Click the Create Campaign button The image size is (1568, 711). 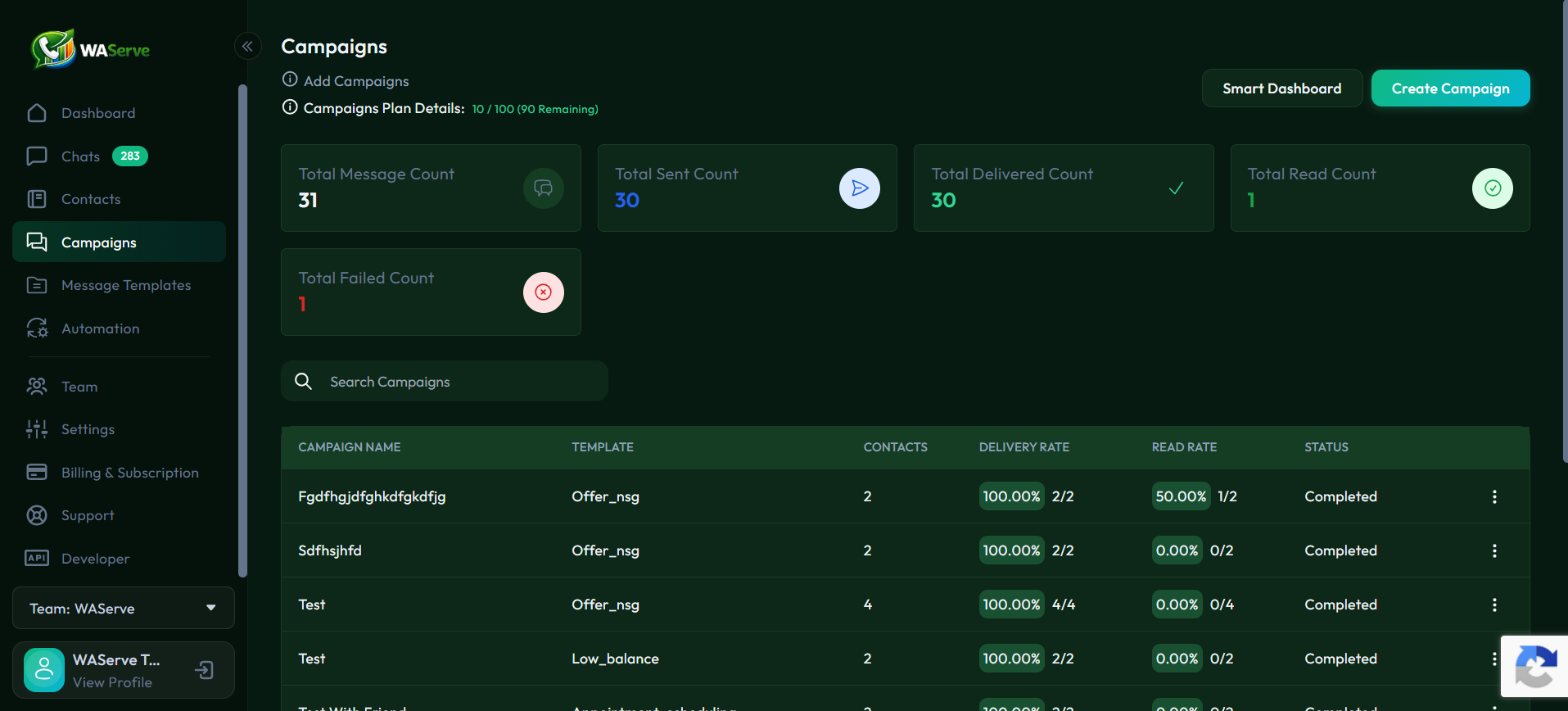tap(1450, 88)
